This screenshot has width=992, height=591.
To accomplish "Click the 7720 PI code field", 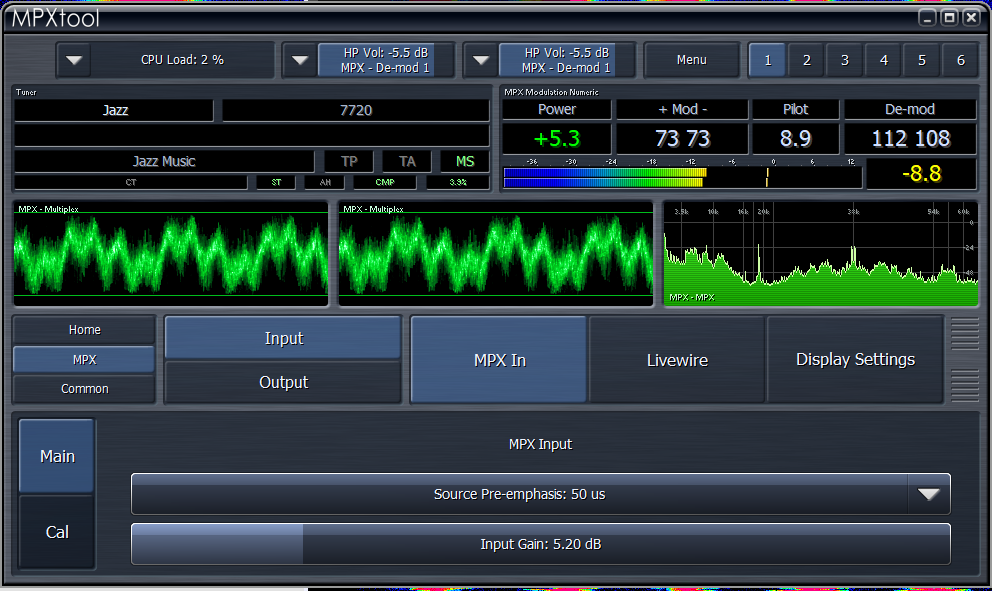I will [x=356, y=110].
